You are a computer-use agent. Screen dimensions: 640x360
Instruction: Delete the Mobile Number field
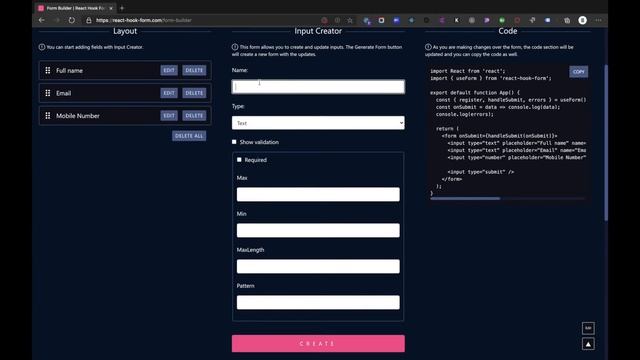click(x=194, y=116)
